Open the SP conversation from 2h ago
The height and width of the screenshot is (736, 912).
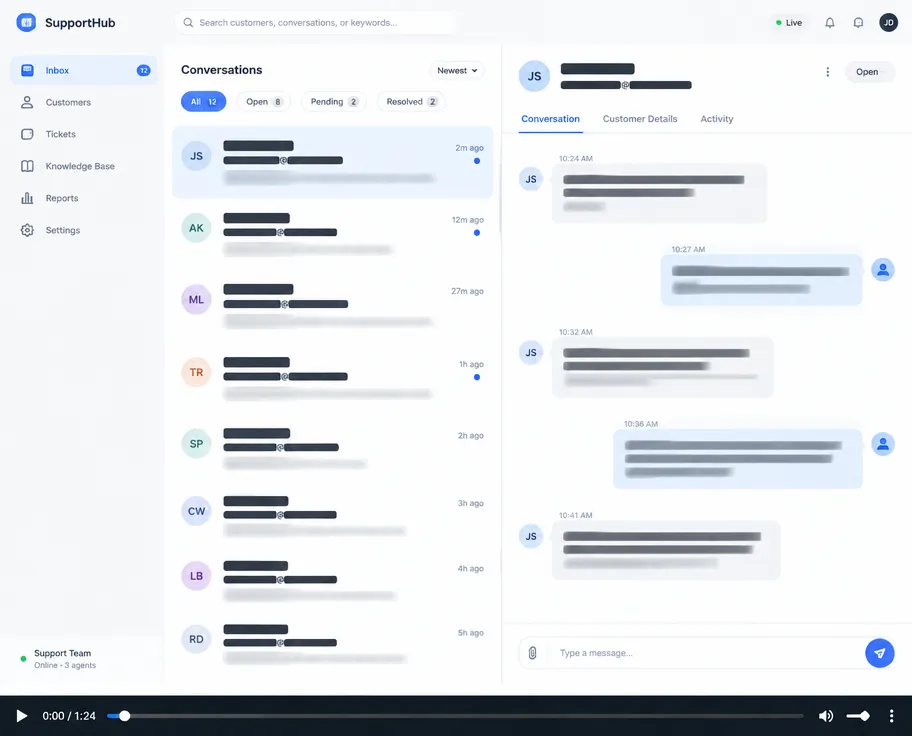[333, 449]
